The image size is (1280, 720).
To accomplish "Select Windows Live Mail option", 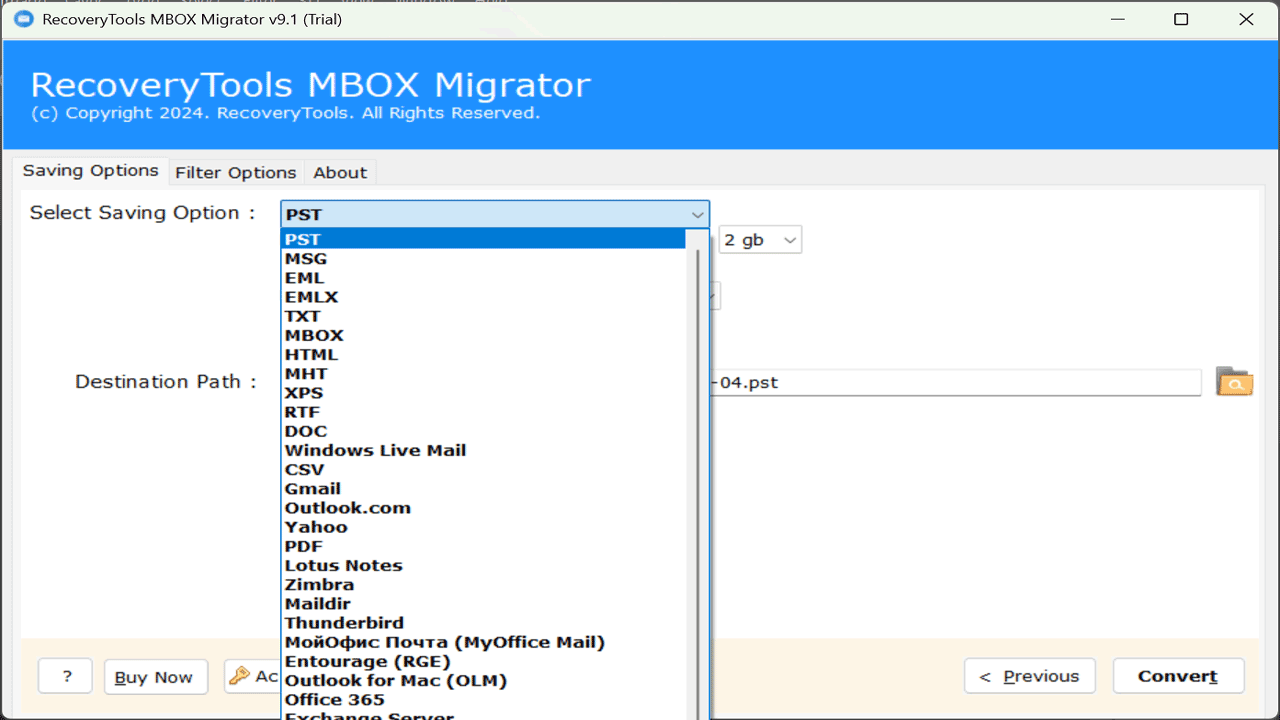I will click(x=483, y=450).
